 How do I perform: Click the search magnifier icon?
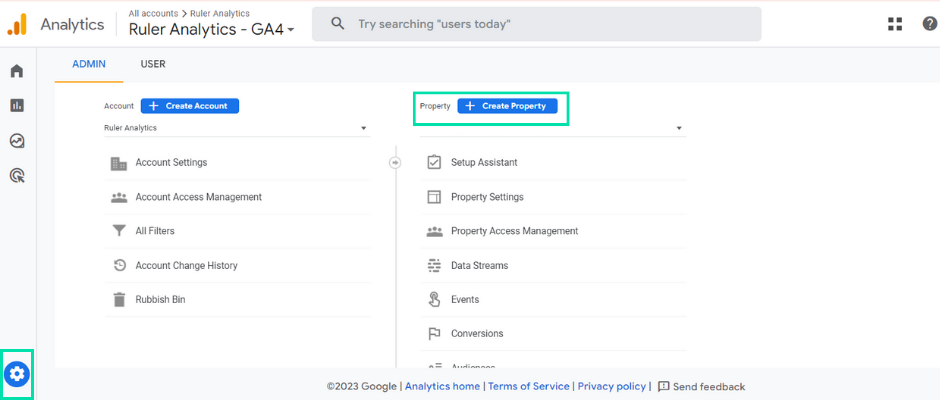(338, 24)
